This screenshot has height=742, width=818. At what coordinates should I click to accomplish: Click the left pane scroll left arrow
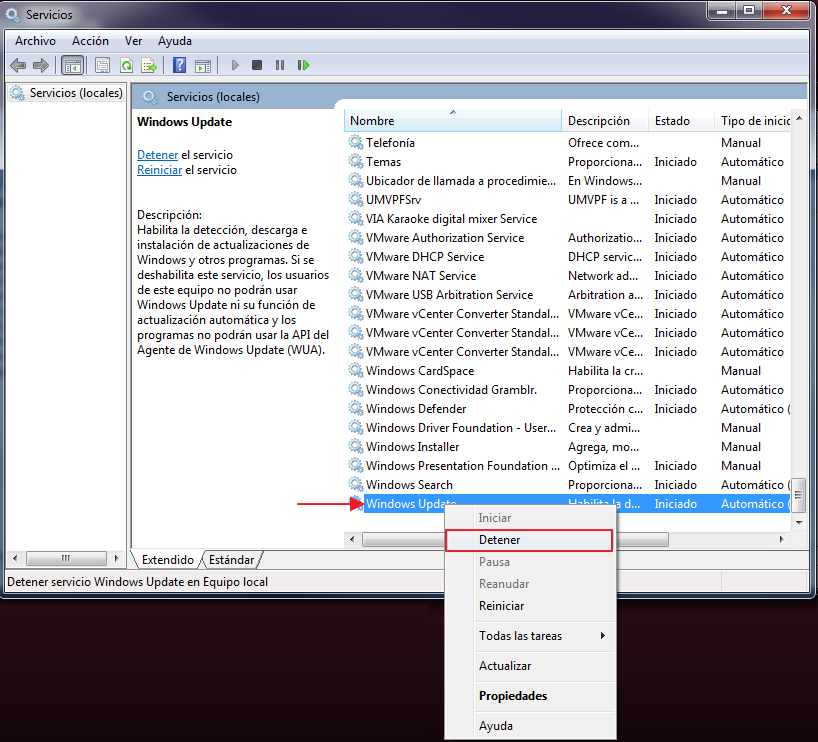(x=15, y=558)
